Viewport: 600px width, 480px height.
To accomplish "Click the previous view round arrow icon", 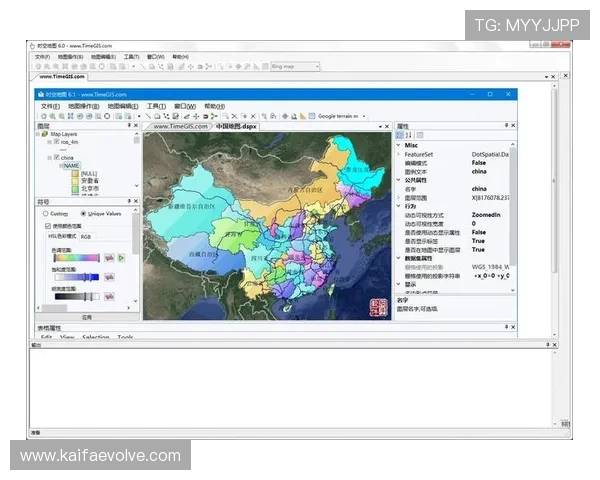I will [x=80, y=116].
